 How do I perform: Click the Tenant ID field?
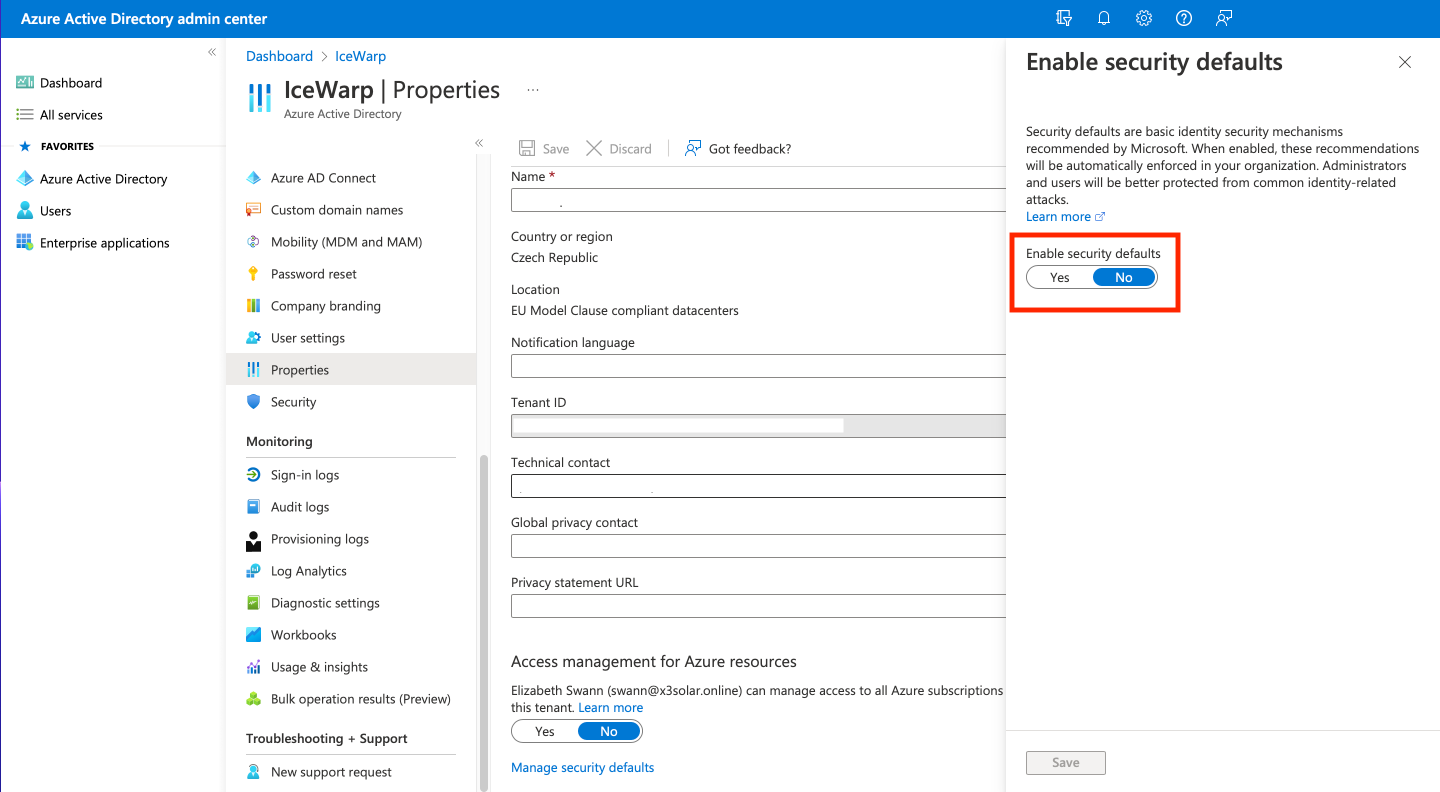click(758, 426)
